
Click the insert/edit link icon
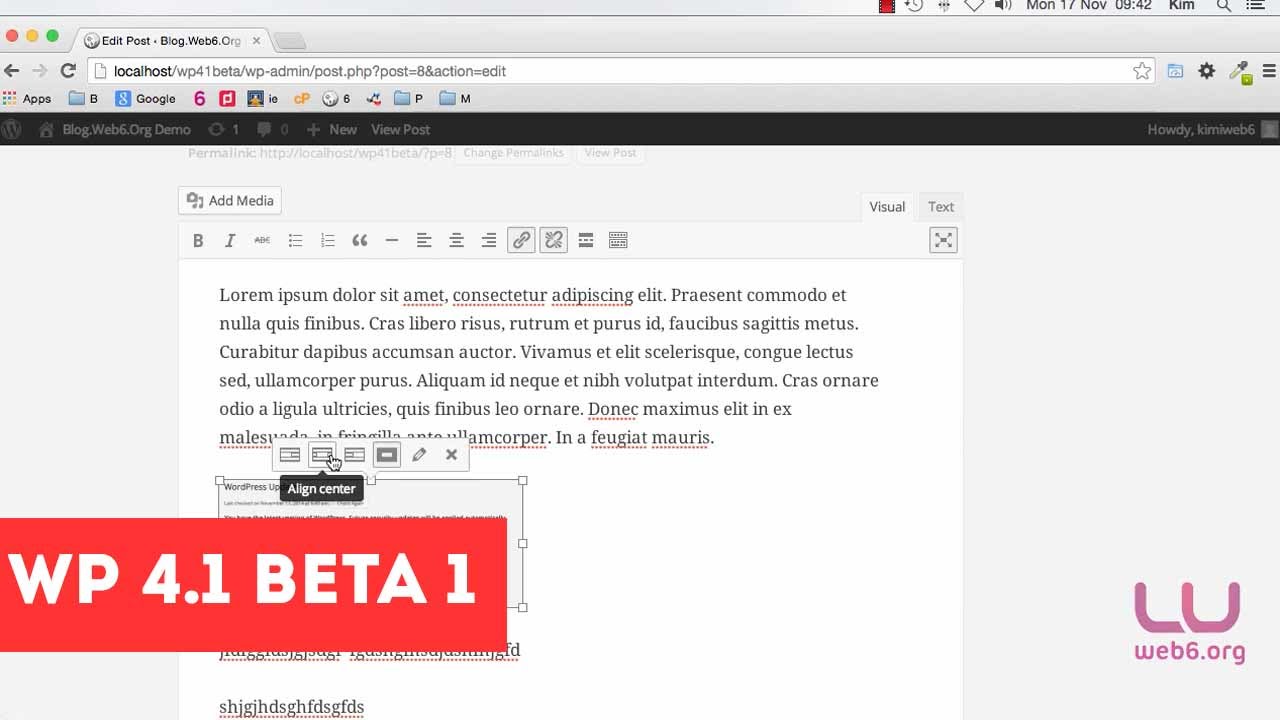tap(521, 240)
